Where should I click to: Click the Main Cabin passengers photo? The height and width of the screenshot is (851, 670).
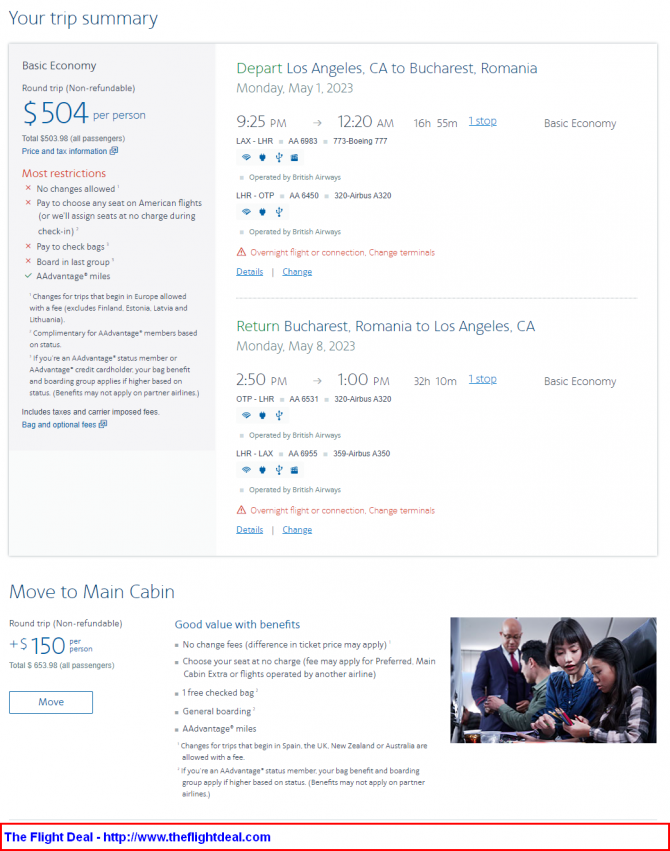pos(553,680)
